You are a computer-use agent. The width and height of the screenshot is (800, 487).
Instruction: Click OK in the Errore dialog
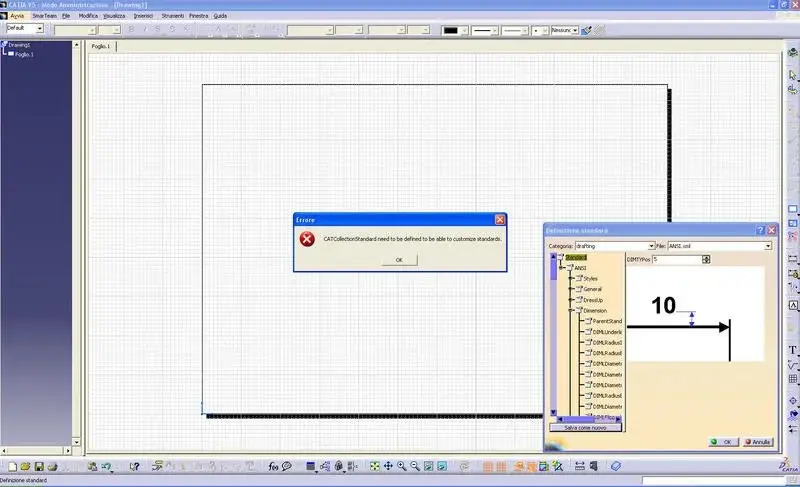(399, 260)
